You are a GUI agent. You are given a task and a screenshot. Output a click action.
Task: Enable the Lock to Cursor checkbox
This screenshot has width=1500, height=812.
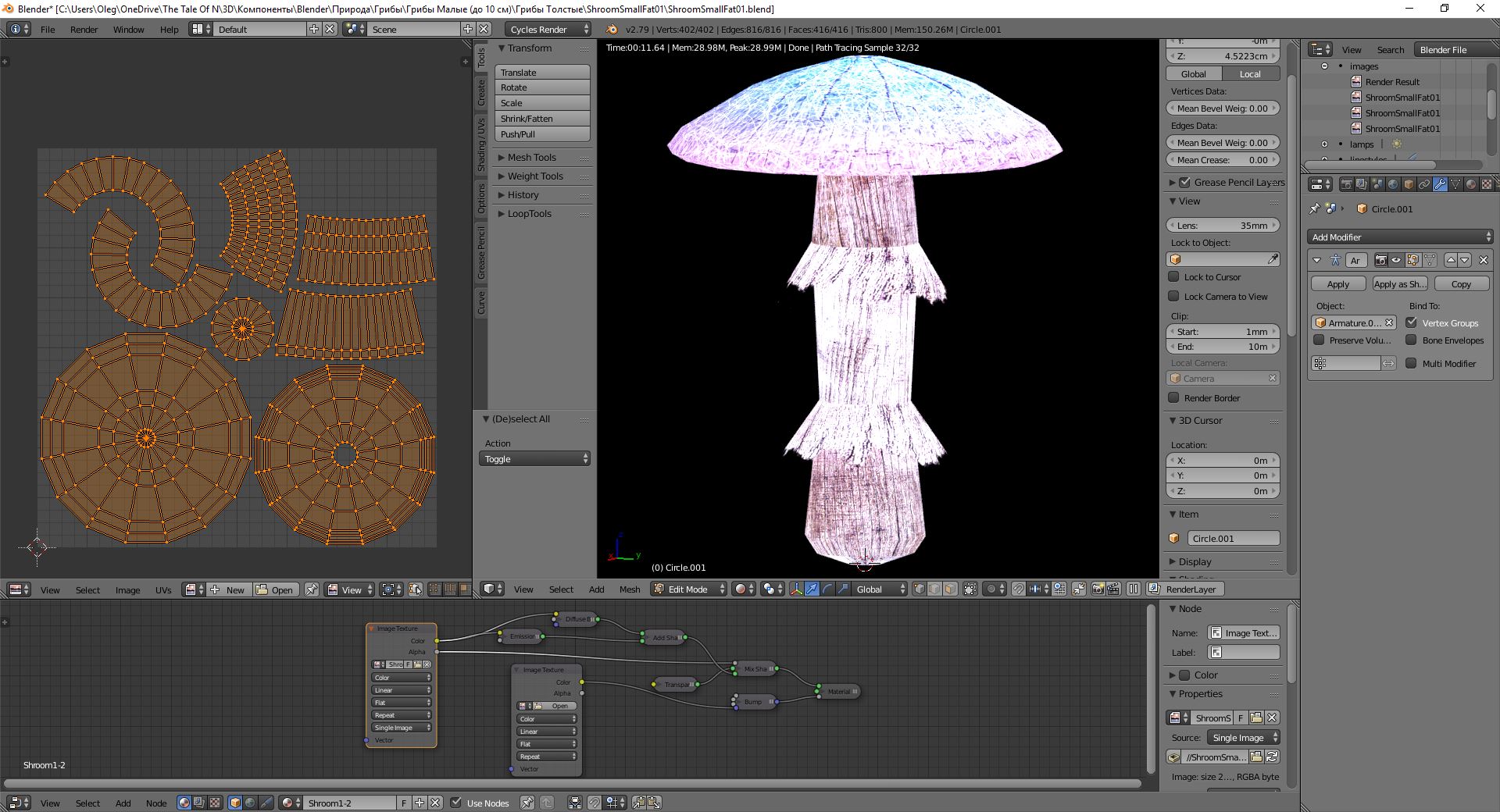coord(1173,276)
